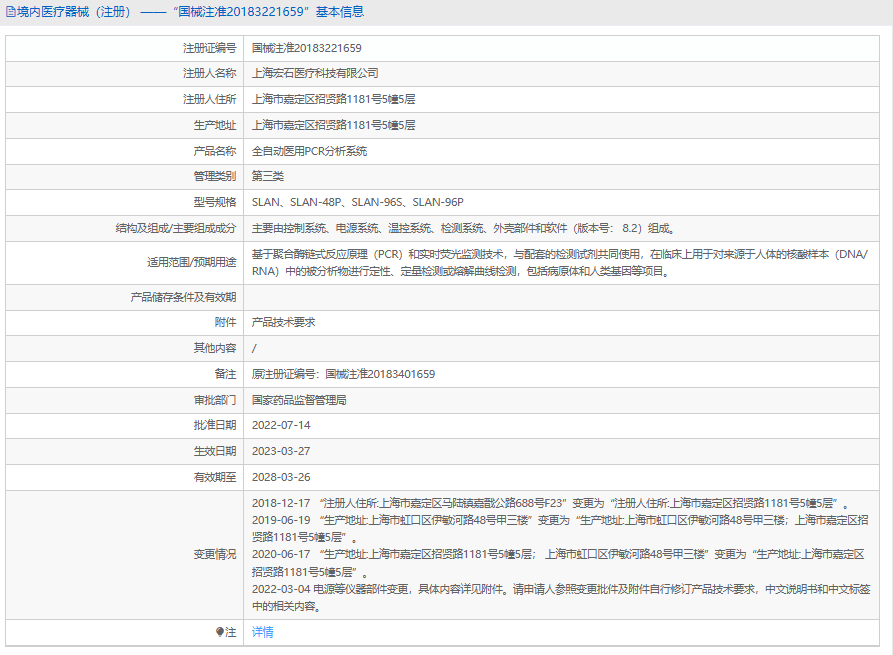Select registration number 国械注准20183221659 in the table
This screenshot has width=893, height=655.
(x=306, y=48)
